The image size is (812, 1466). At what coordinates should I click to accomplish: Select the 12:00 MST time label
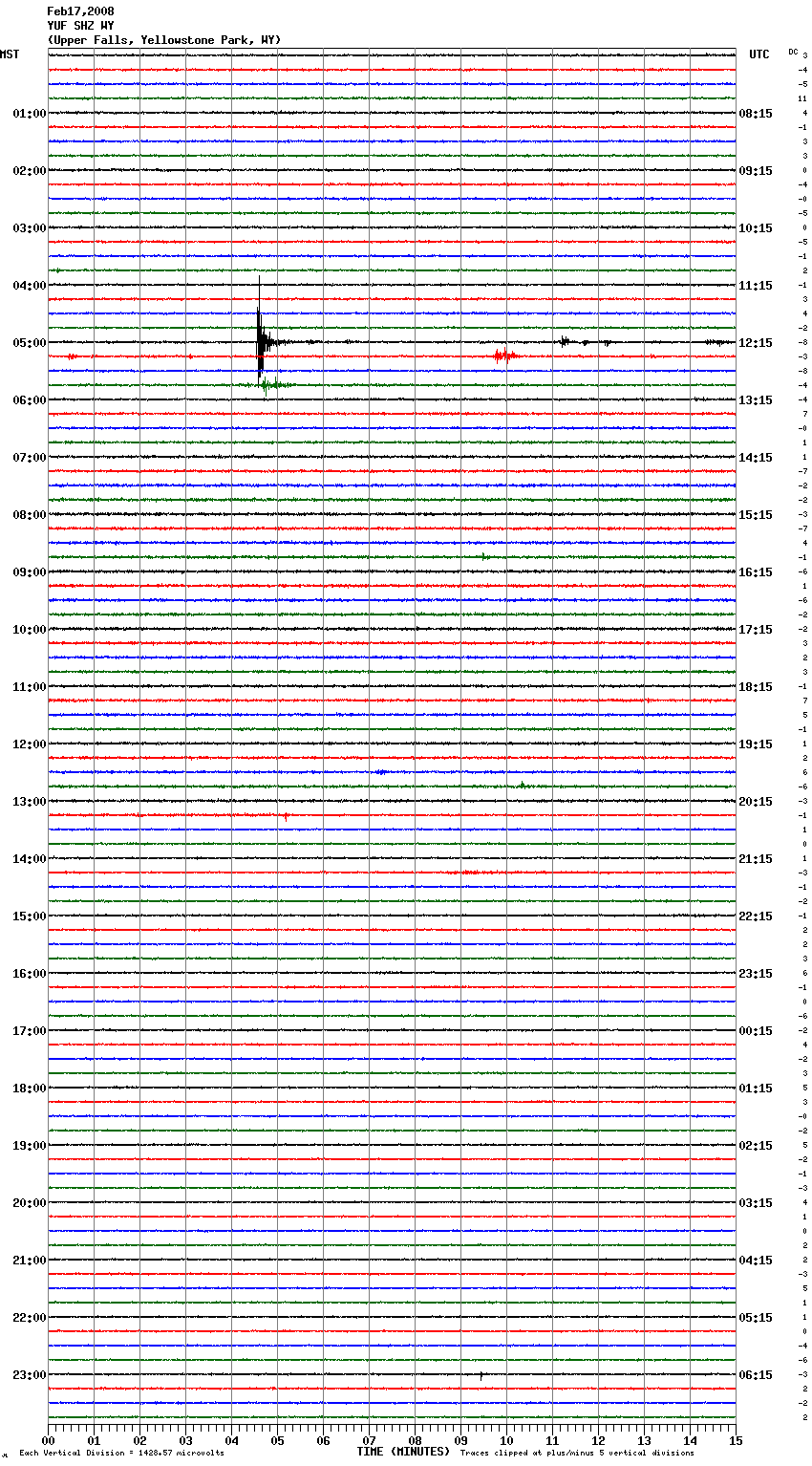pyautogui.click(x=29, y=744)
